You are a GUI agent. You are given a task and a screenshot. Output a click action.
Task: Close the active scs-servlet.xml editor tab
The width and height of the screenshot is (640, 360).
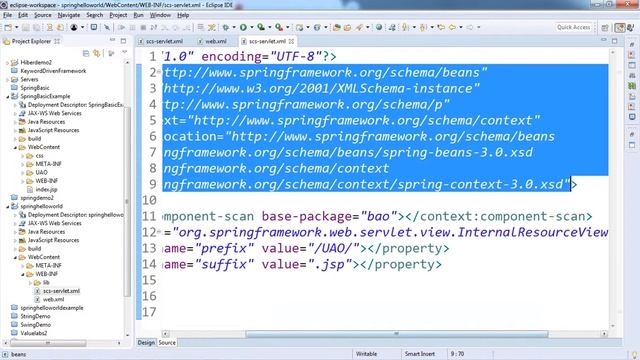pyautogui.click(x=291, y=41)
